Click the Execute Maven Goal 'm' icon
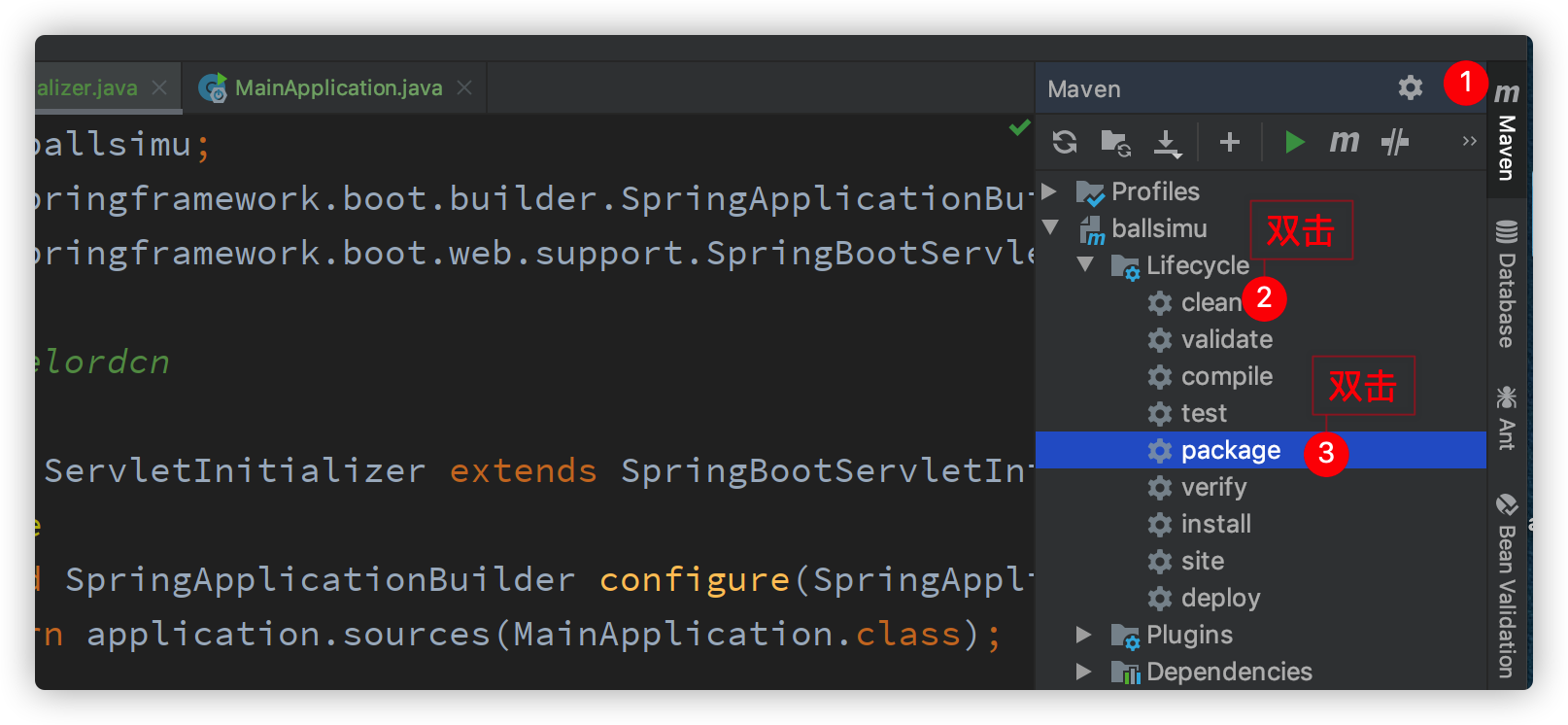This screenshot has width=1568, height=725. click(1345, 142)
